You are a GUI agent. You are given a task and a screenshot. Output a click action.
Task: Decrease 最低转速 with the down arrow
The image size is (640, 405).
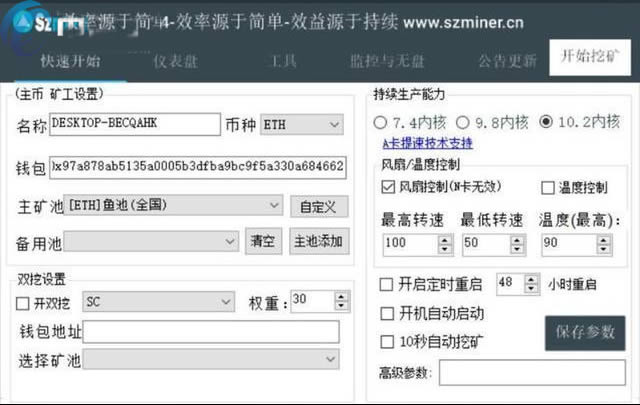[518, 249]
